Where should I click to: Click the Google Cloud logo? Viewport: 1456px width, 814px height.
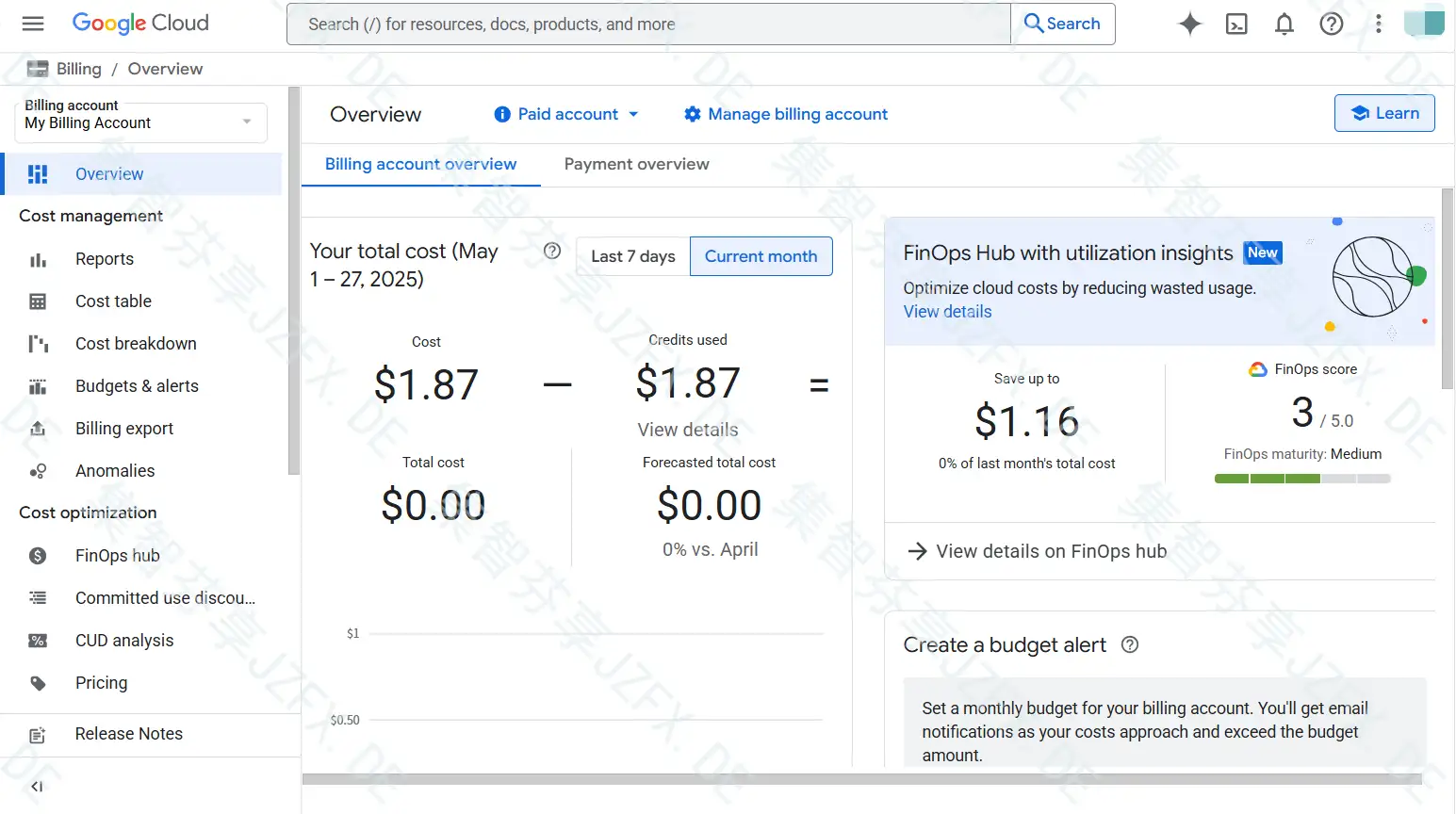click(x=140, y=24)
